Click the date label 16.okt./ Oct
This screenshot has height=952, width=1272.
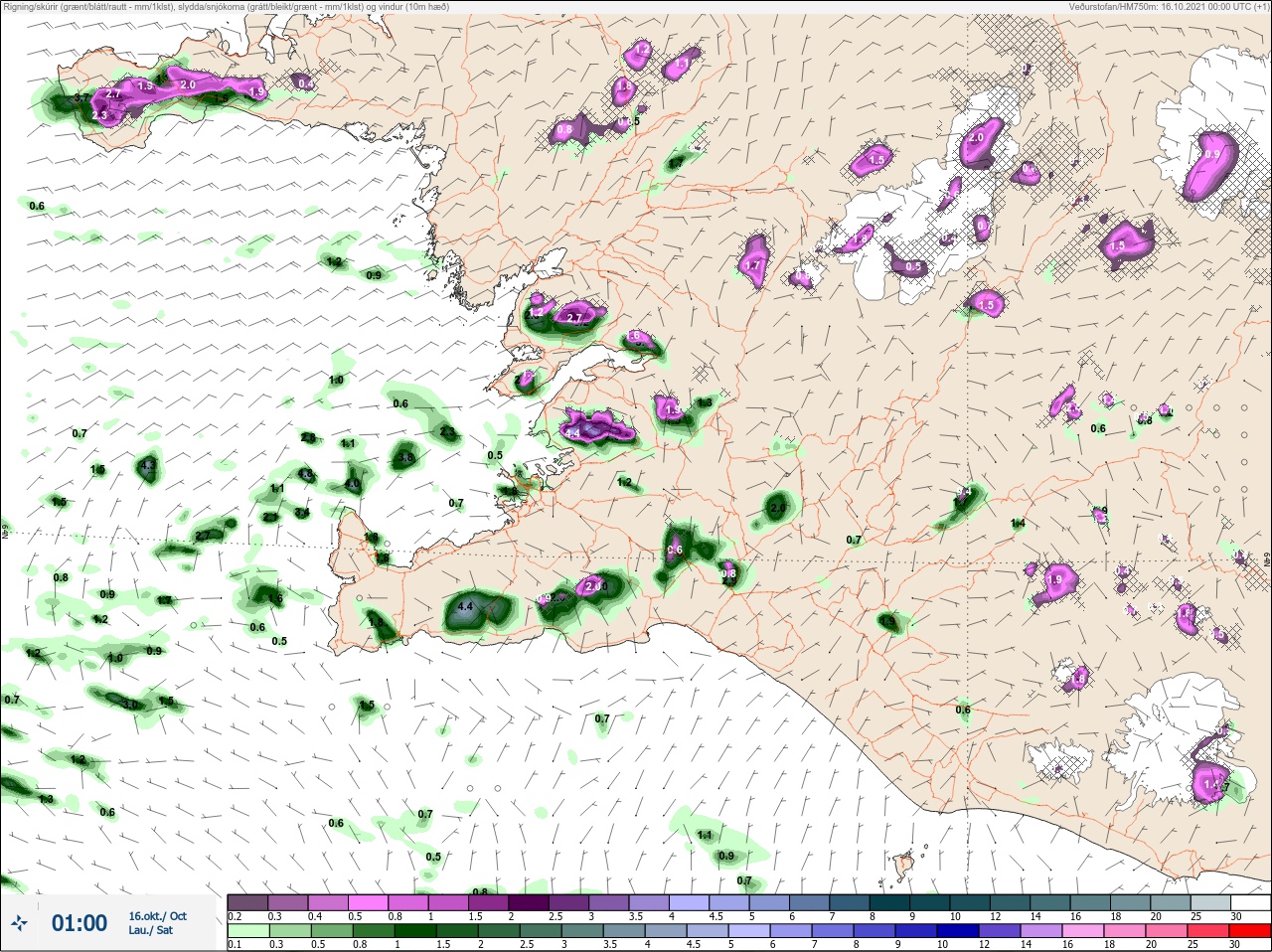point(157,916)
